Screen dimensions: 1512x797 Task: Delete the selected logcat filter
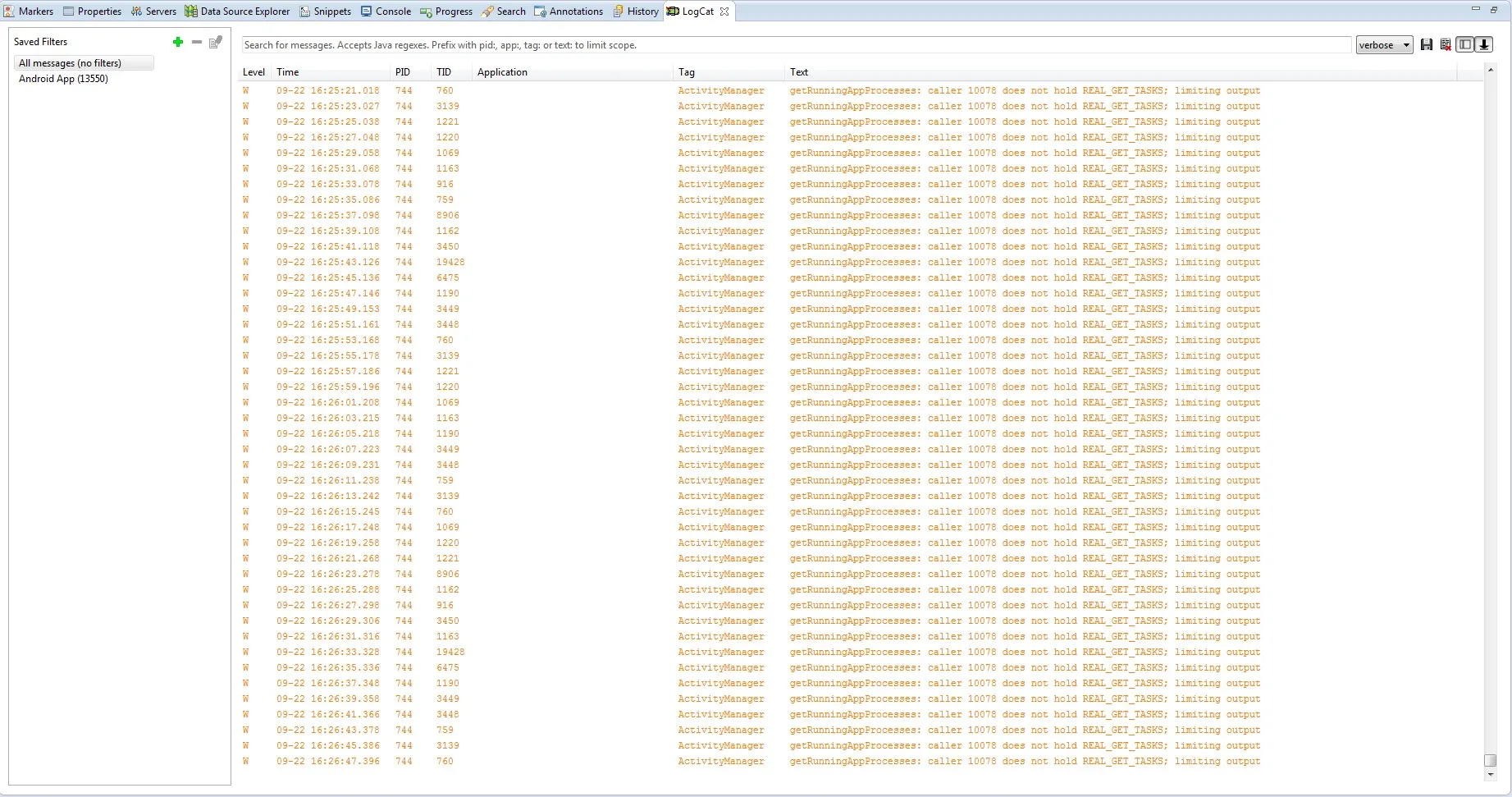197,42
